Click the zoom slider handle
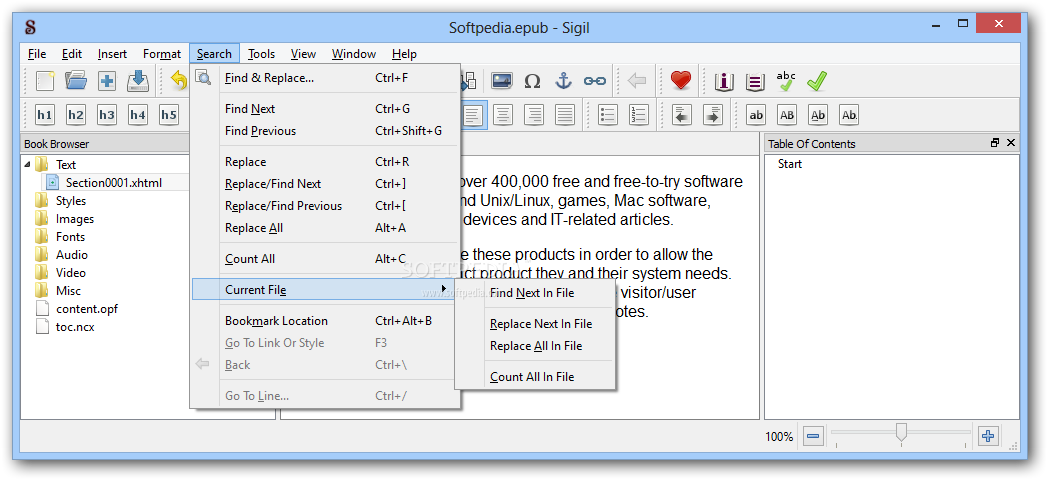Image resolution: width=1048 pixels, height=480 pixels. [x=902, y=433]
